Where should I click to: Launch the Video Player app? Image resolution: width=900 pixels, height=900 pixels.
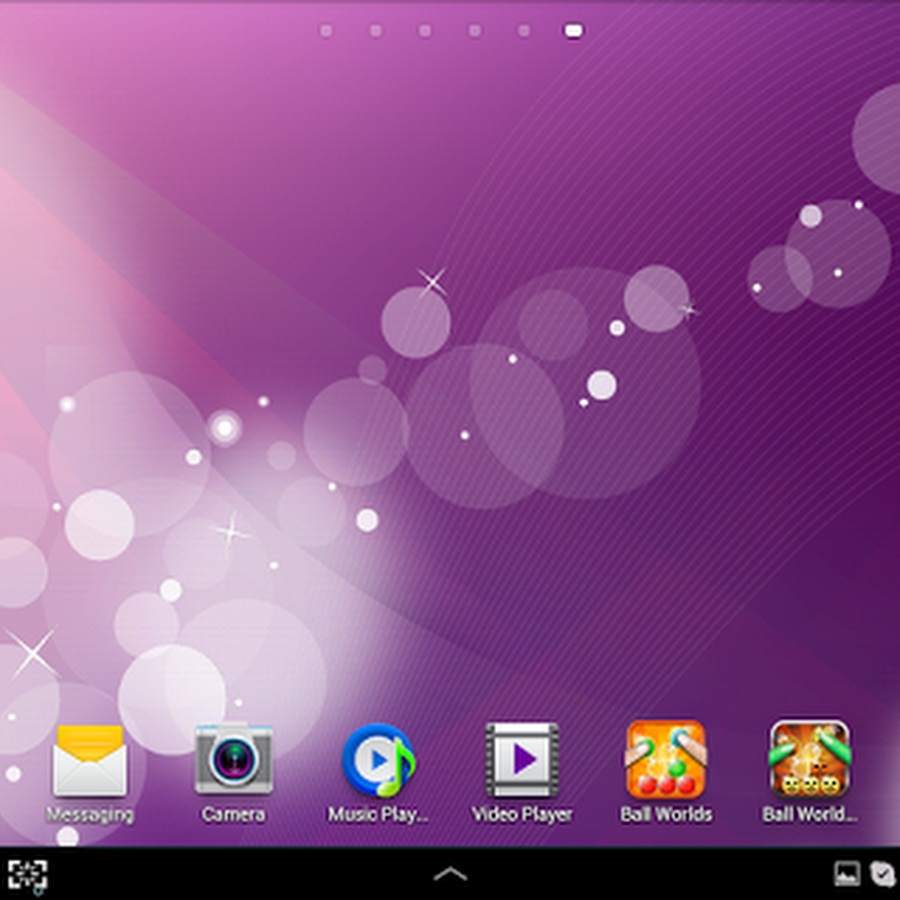[x=522, y=773]
